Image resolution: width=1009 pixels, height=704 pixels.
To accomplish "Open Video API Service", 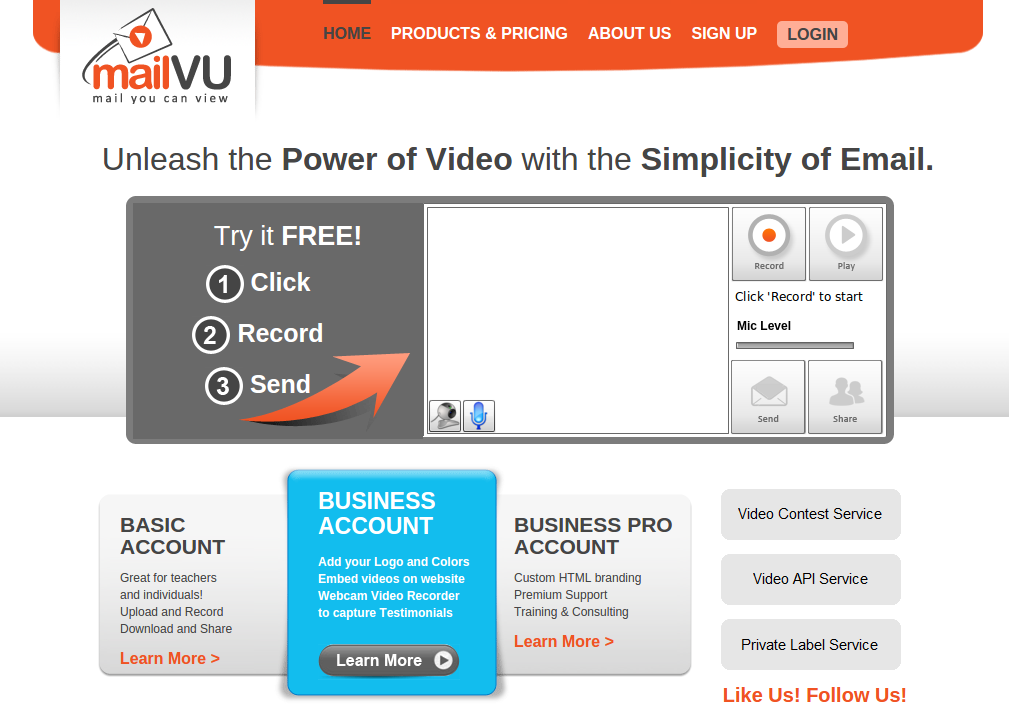I will point(810,579).
